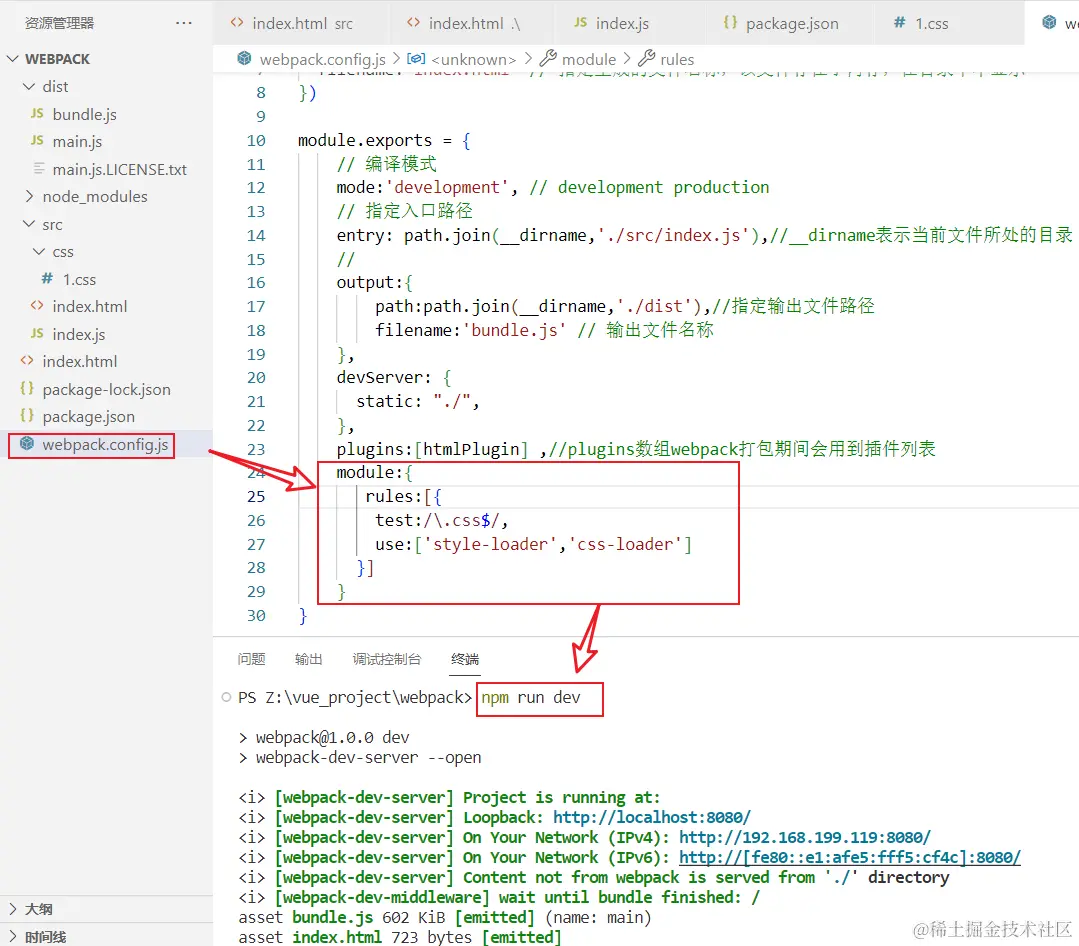Open package.json in the file tree
This screenshot has height=946, width=1079.
coord(89,417)
